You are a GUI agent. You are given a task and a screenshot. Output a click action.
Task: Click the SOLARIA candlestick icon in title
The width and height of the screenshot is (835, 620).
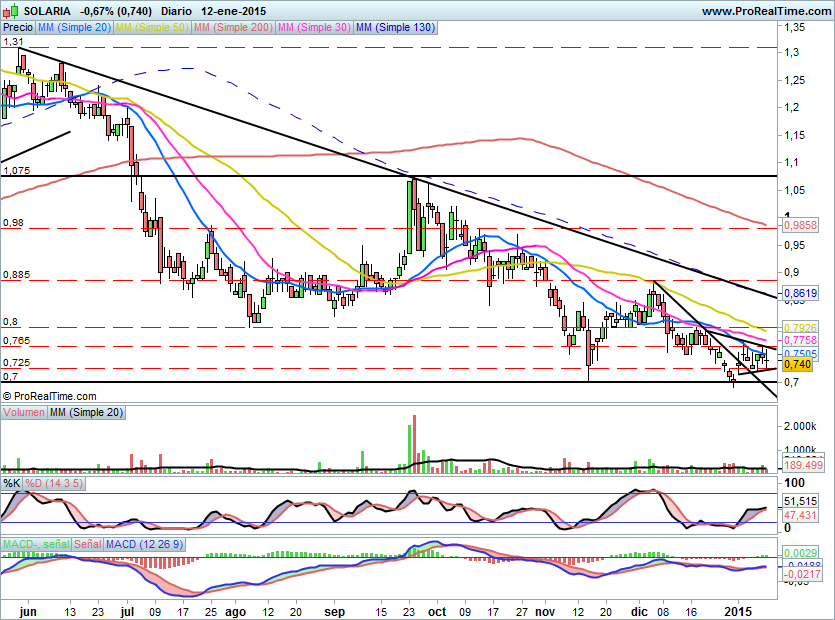[x=11, y=11]
